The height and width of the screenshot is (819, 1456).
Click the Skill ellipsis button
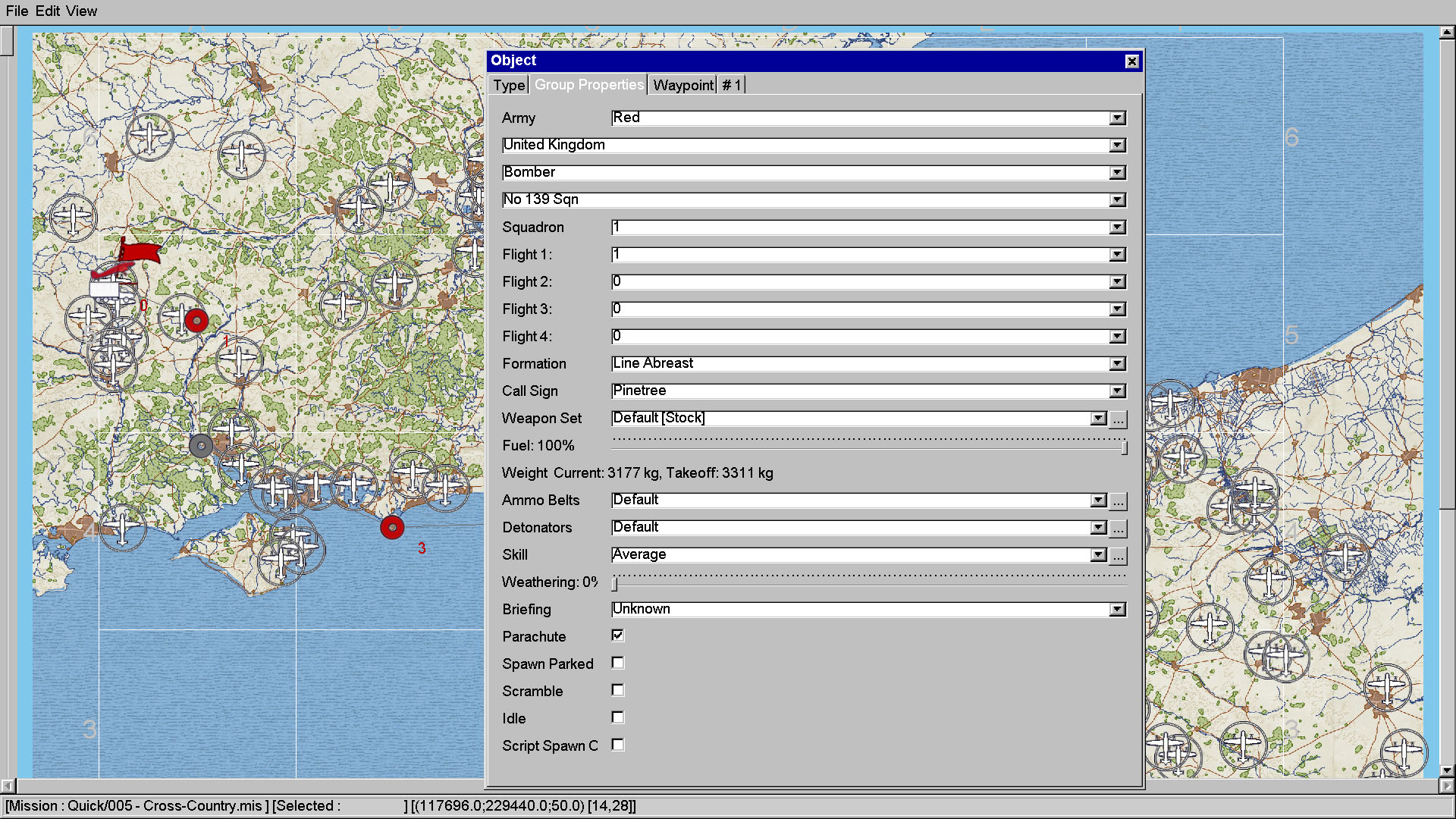[1119, 555]
